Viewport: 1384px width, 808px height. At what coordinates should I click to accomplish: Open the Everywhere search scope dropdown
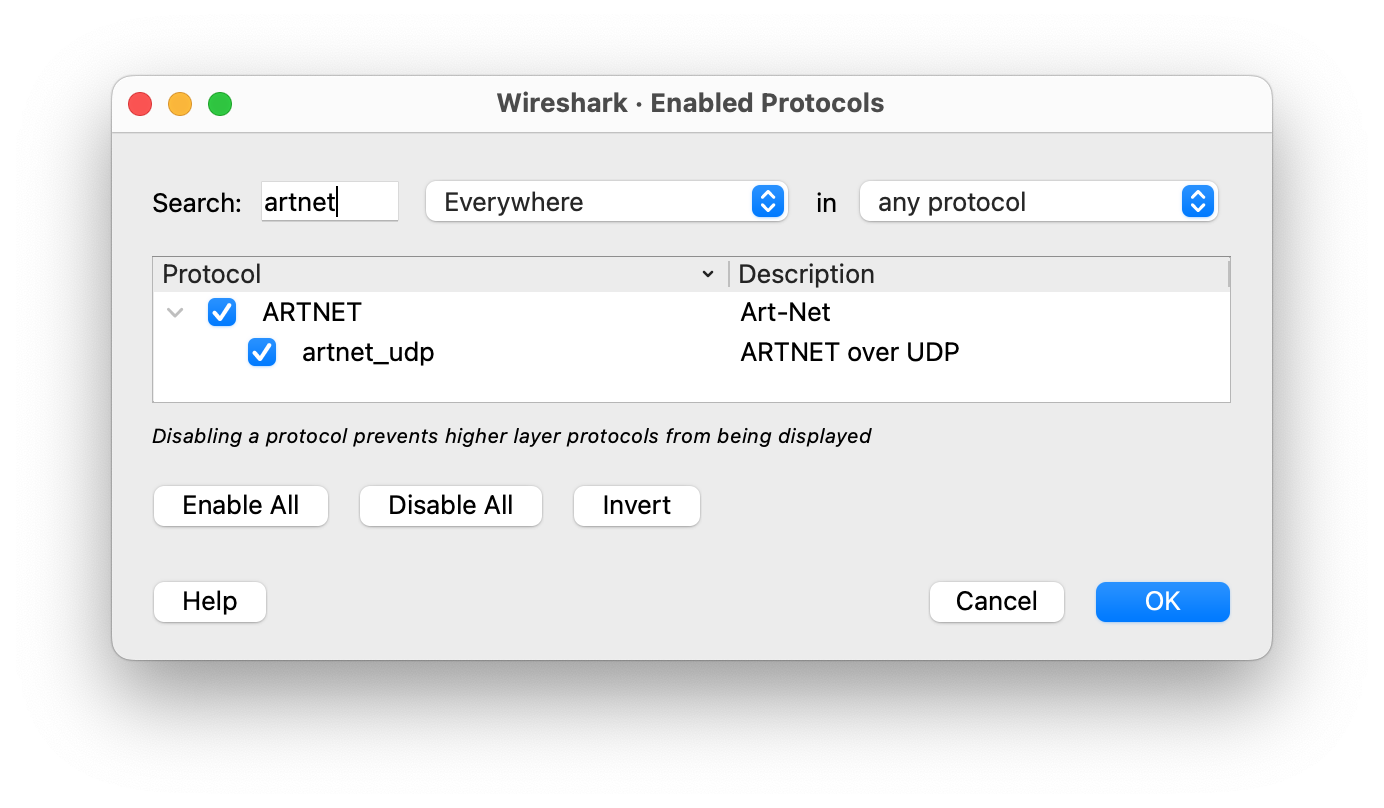point(606,201)
